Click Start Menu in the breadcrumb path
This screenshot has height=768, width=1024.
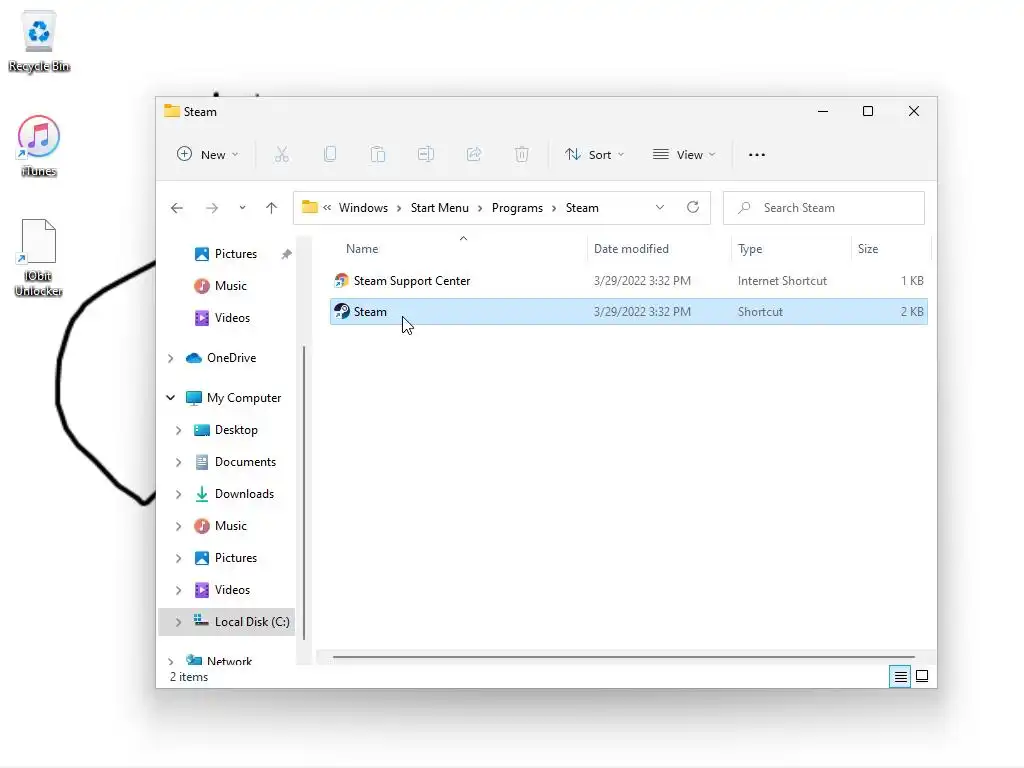point(440,208)
